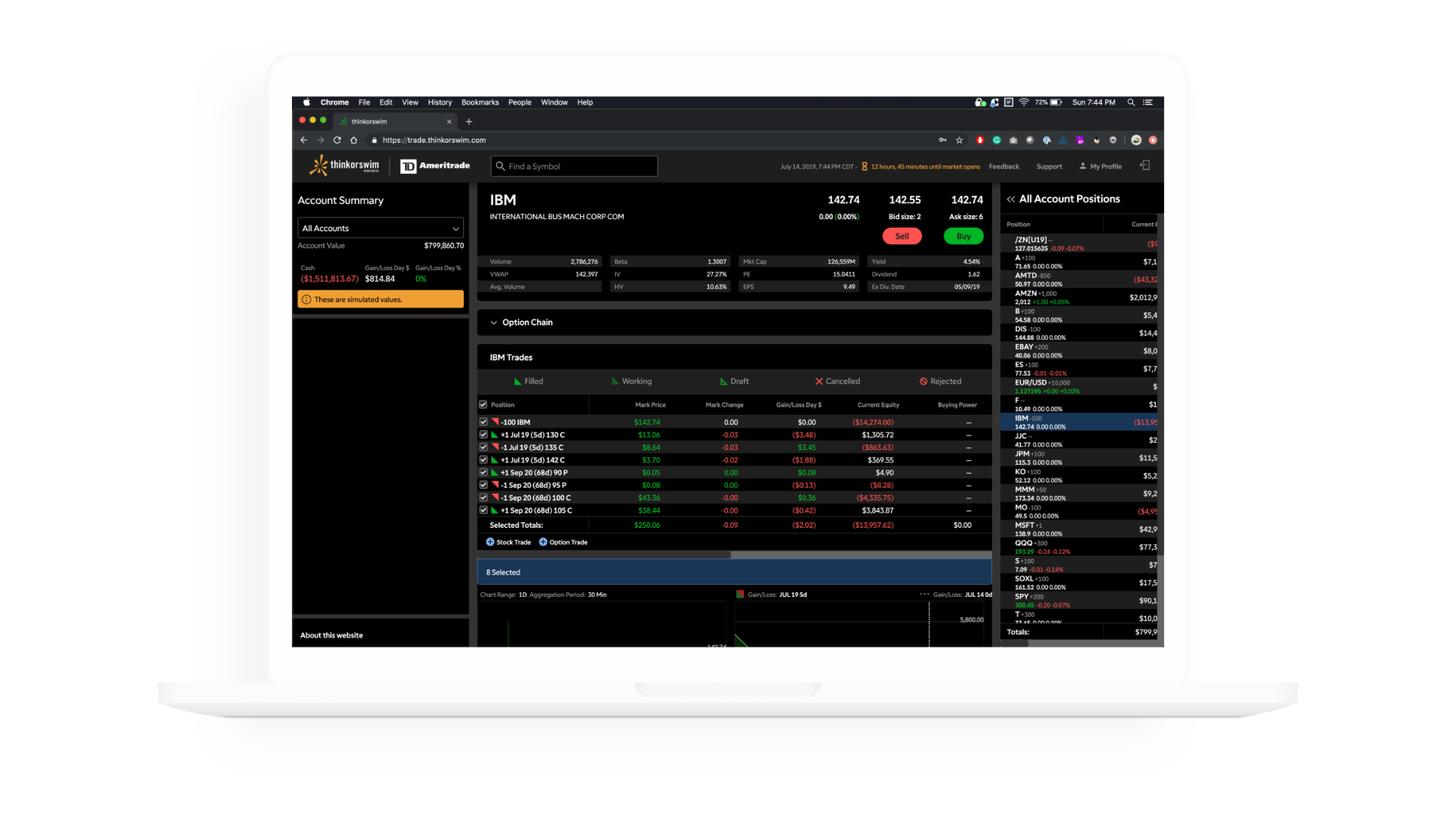Screen dimensions: 1456x819
Task: Uncheck the -1 Sep 20 95 P checkbox
Action: point(483,485)
